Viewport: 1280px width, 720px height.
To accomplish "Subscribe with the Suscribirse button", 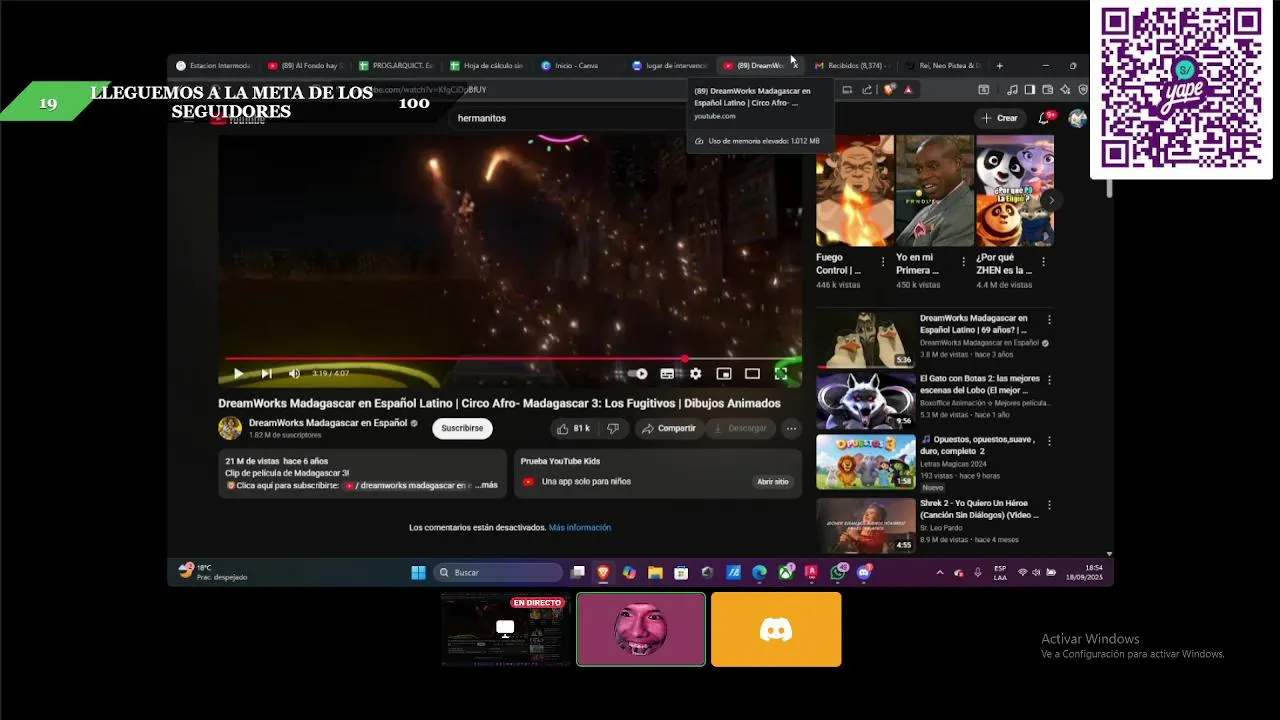I will (462, 428).
